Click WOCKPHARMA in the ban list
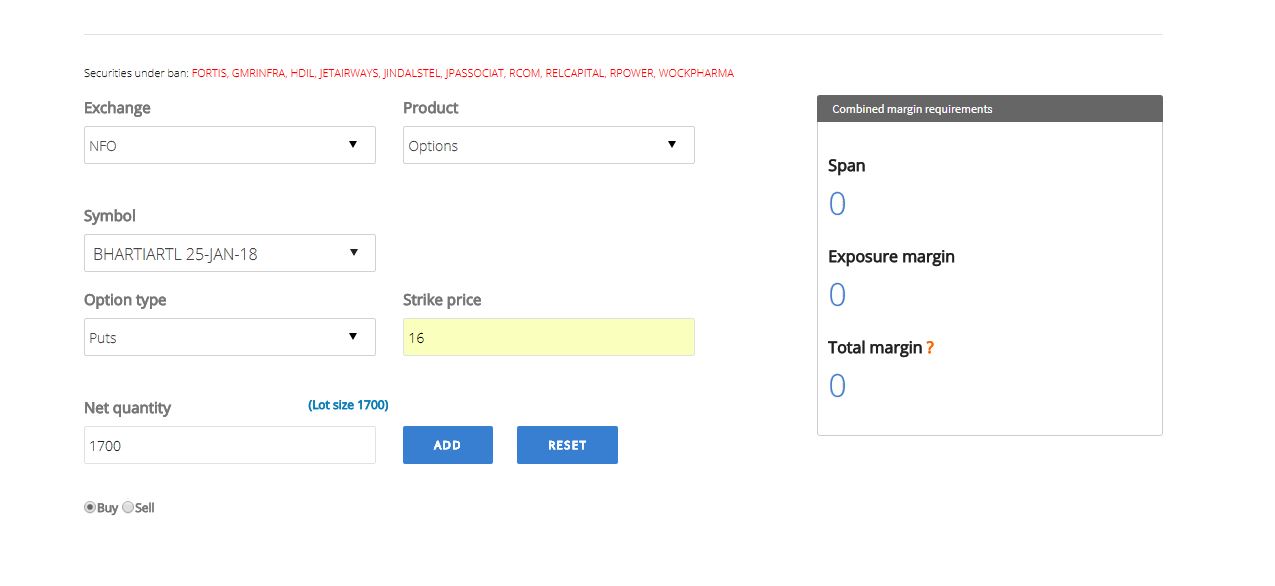The height and width of the screenshot is (586, 1275). 696,73
